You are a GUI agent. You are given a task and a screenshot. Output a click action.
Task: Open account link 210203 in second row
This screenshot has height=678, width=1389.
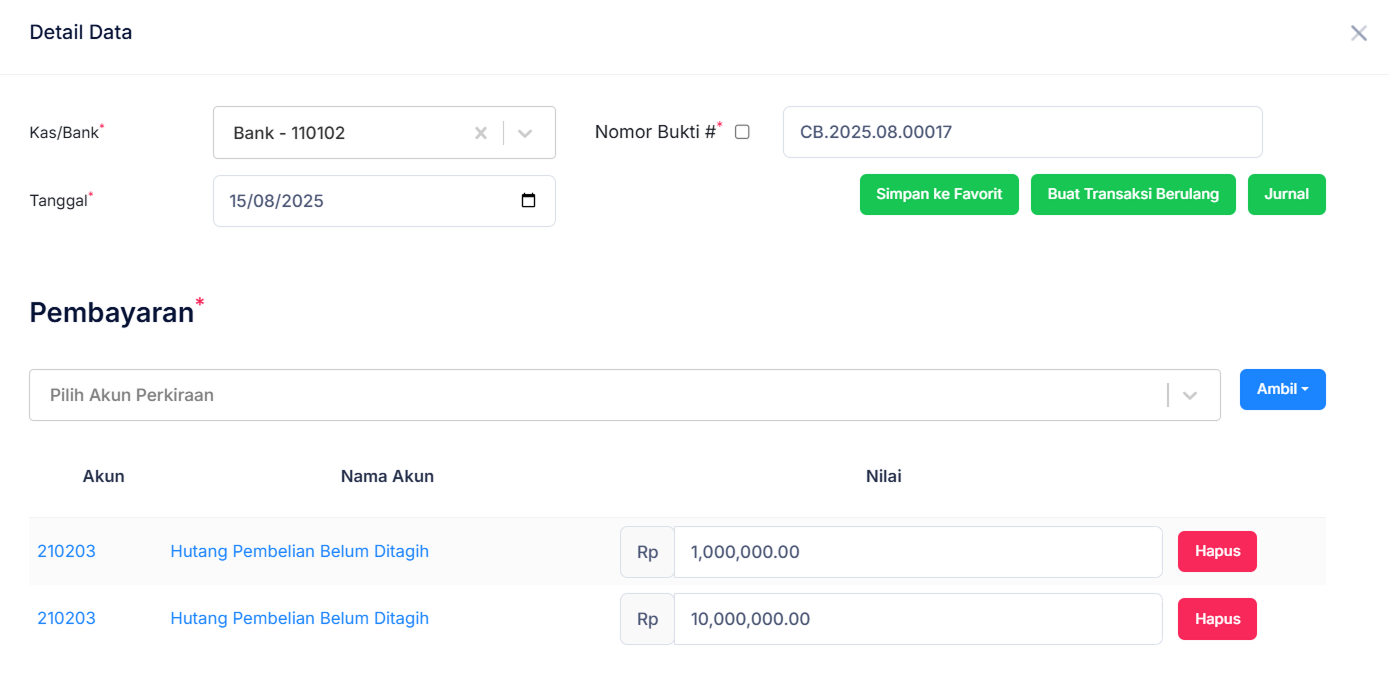(x=66, y=618)
